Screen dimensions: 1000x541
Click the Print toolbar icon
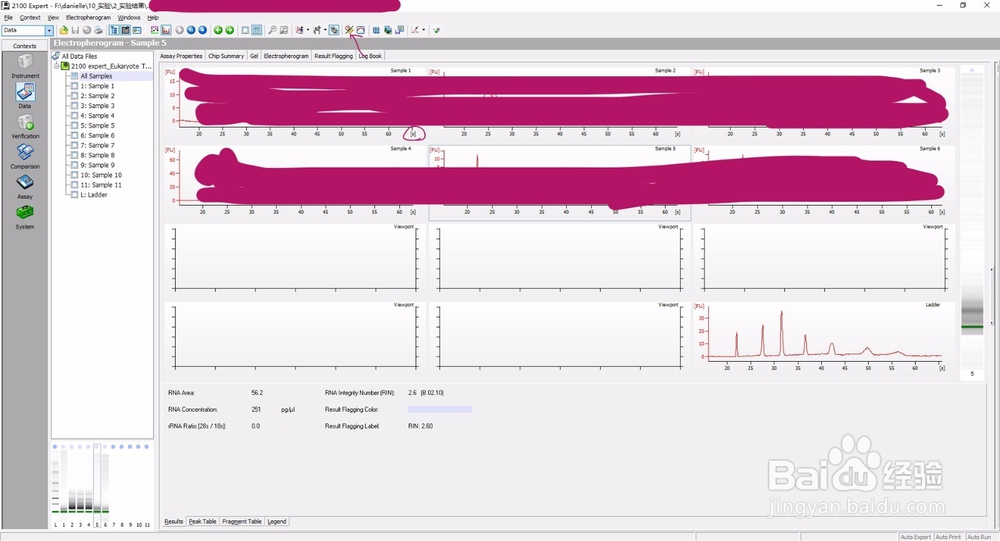[x=98, y=30]
